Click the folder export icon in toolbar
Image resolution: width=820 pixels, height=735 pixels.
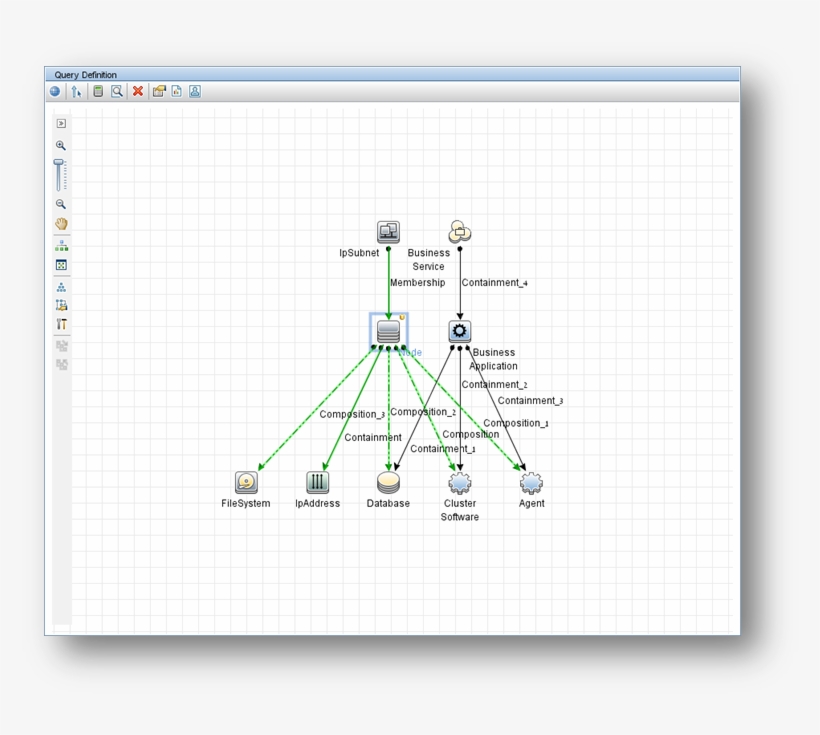coord(158,92)
